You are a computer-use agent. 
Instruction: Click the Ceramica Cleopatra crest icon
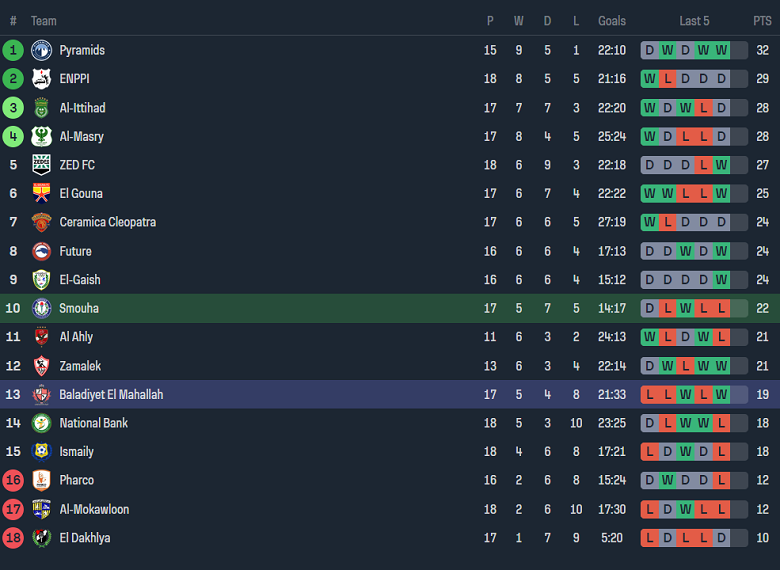(x=41, y=222)
